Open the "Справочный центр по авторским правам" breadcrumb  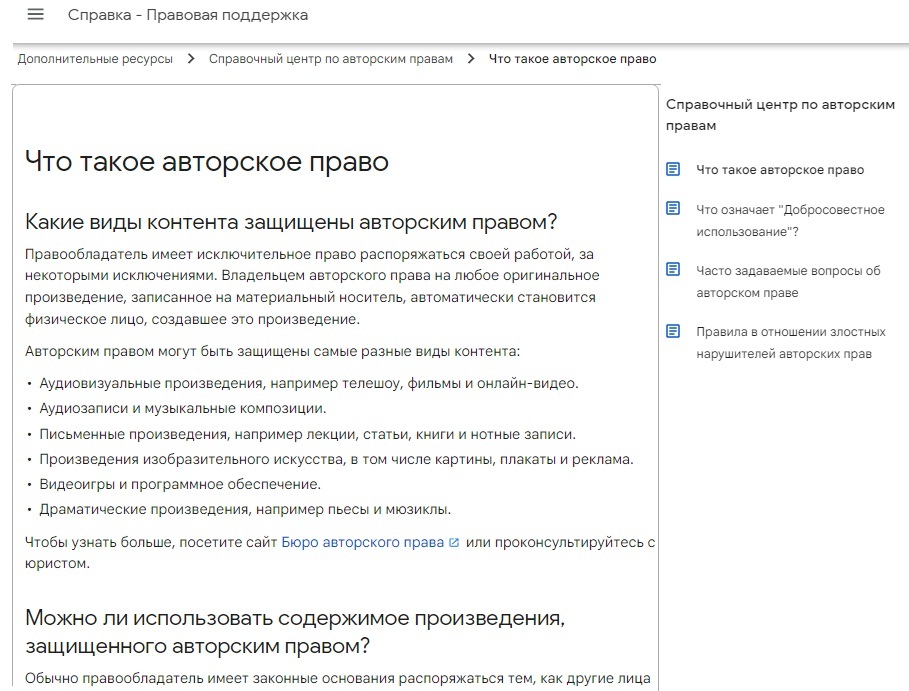[330, 59]
